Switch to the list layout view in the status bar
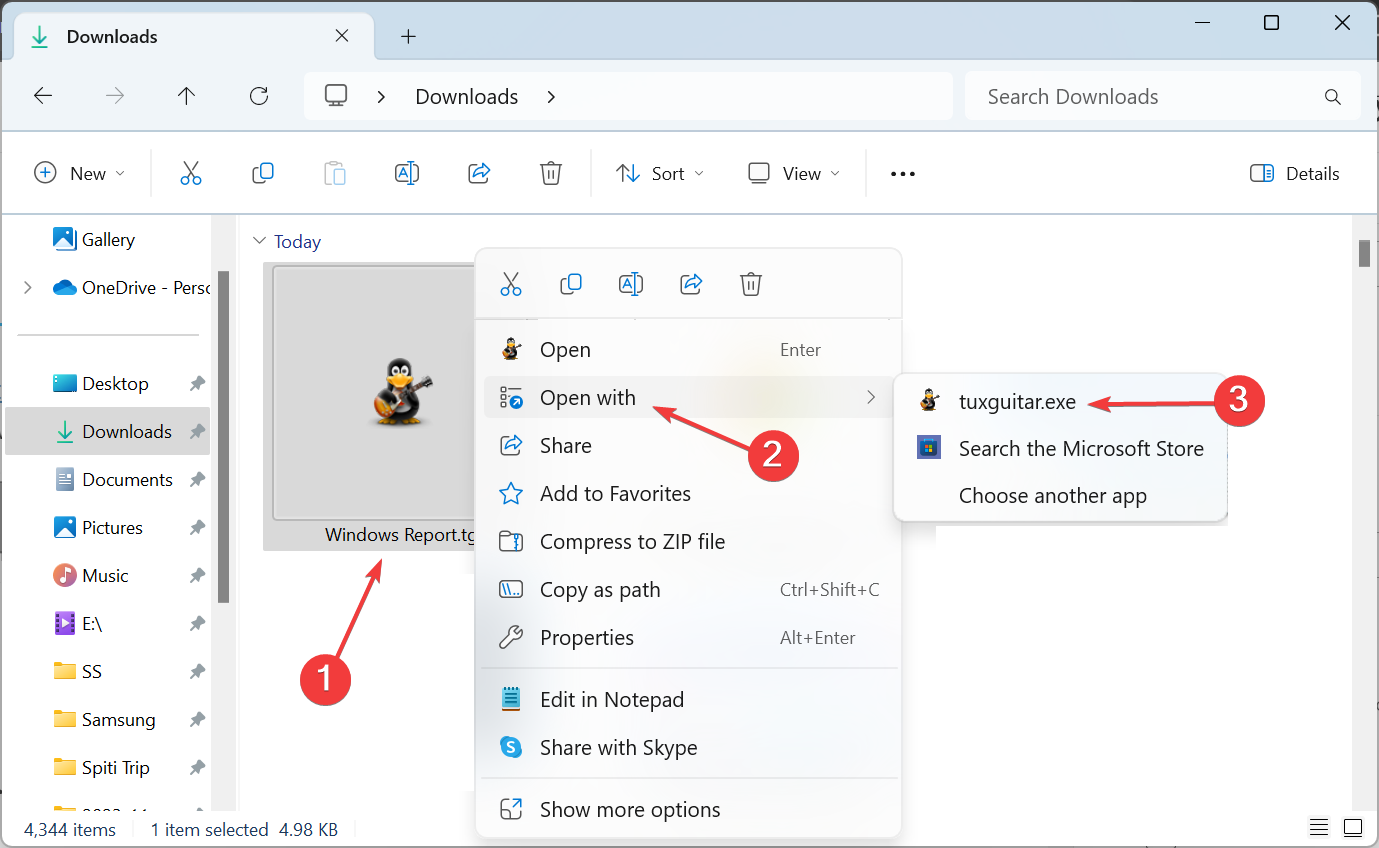 click(x=1320, y=828)
